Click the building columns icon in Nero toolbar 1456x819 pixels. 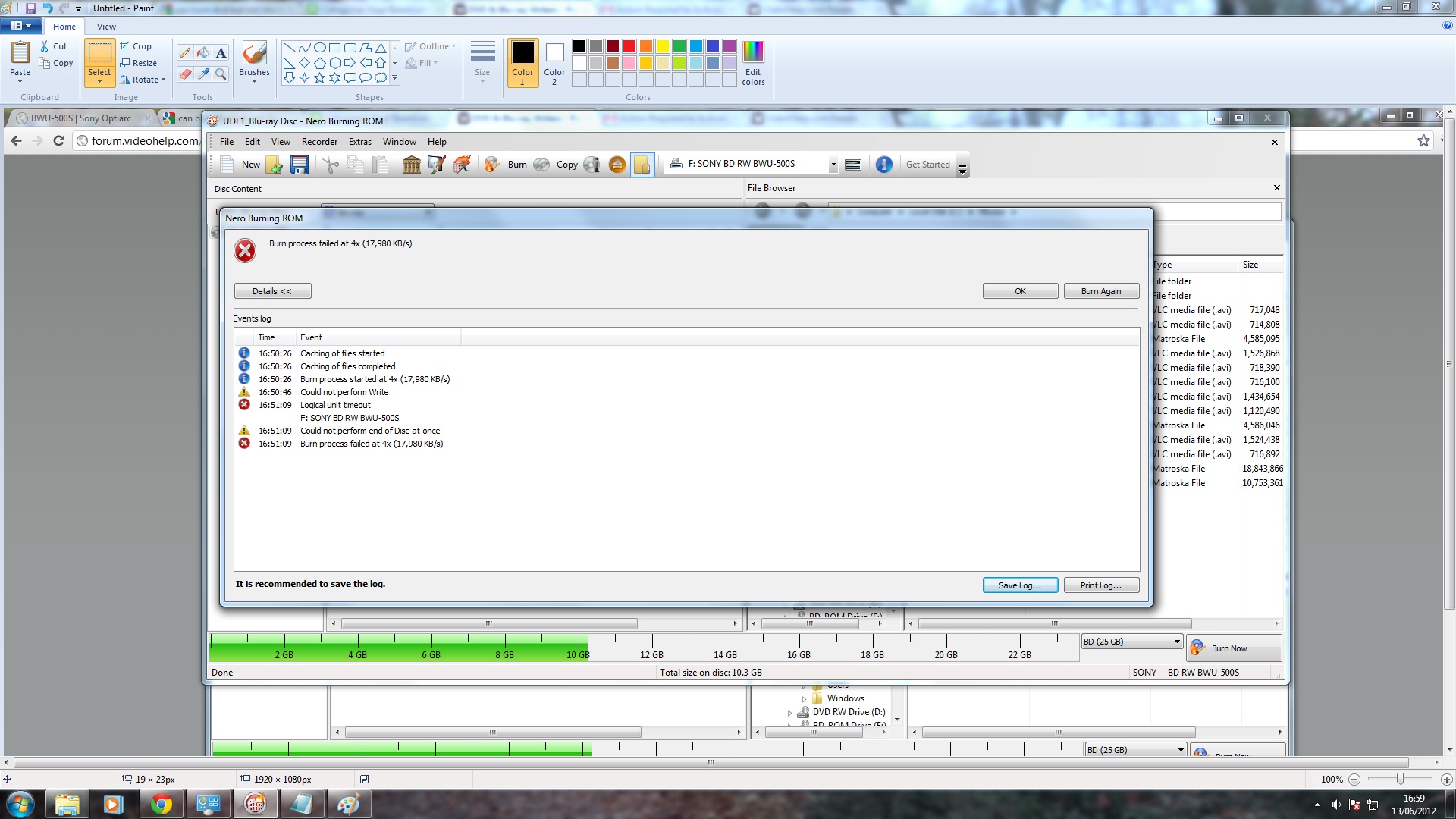(411, 165)
